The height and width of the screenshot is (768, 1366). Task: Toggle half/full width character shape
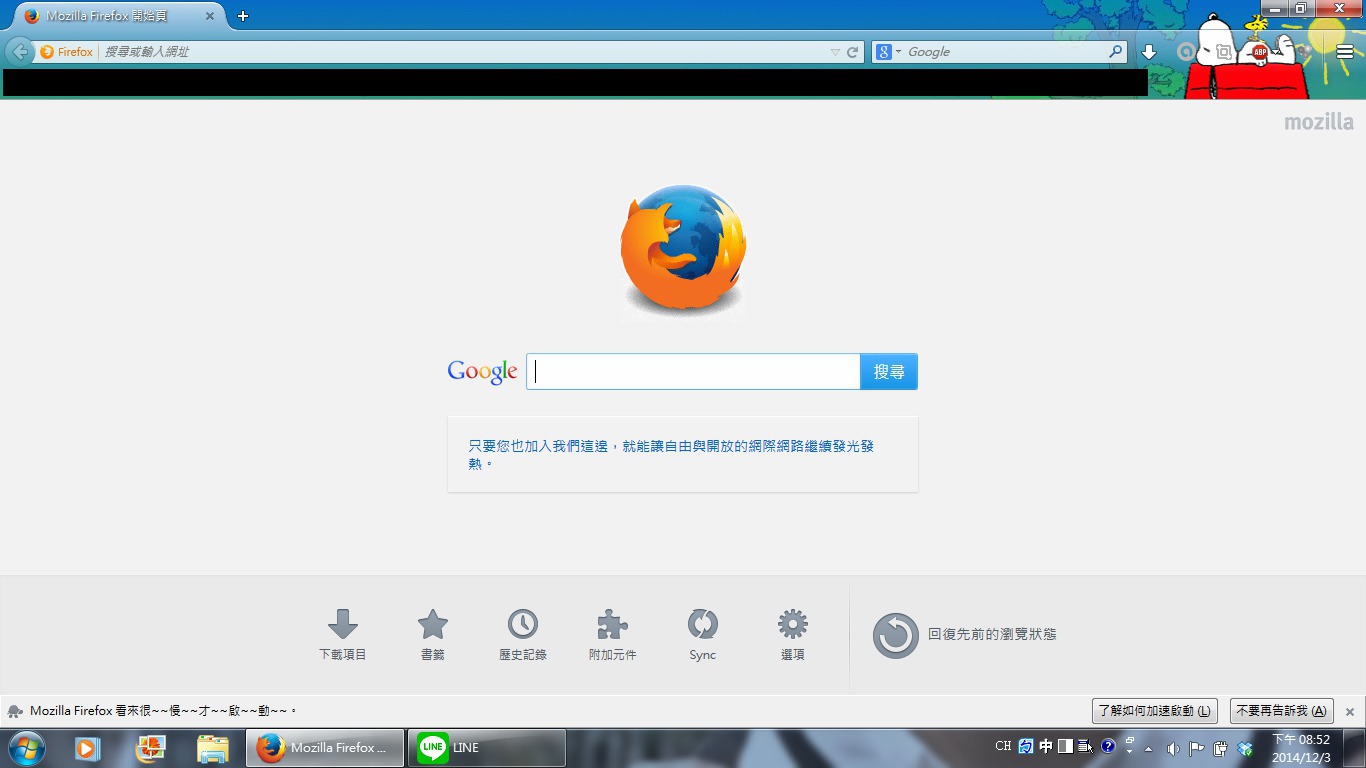pyautogui.click(x=1065, y=746)
